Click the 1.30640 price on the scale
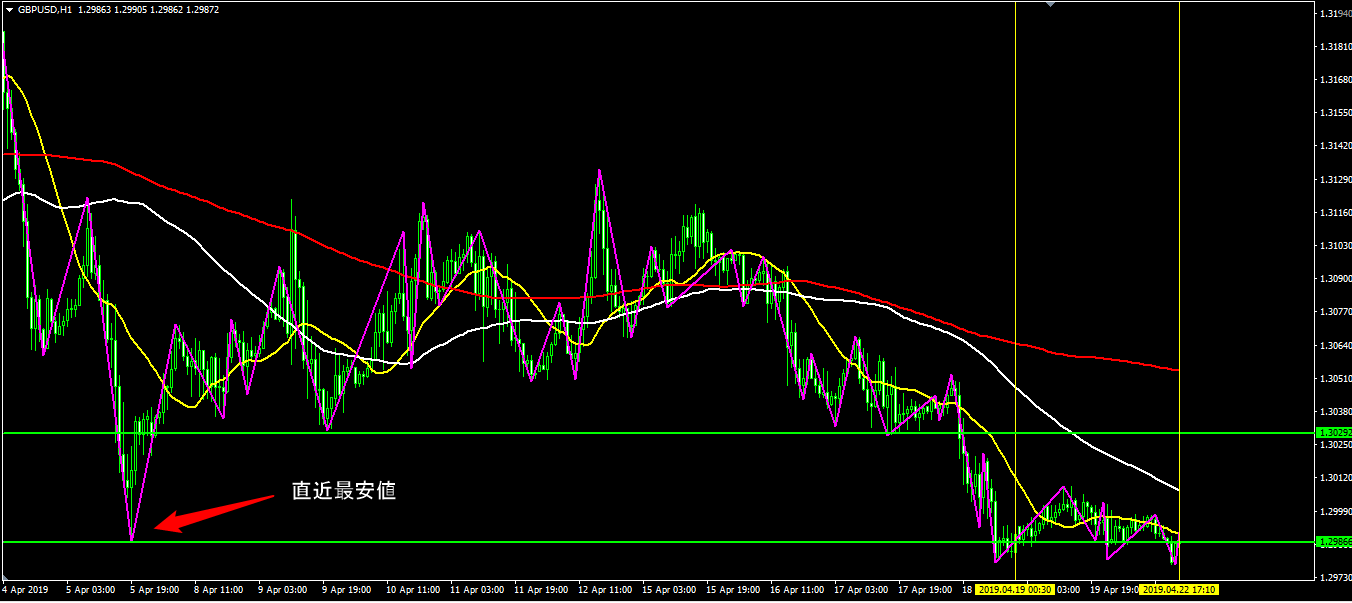This screenshot has height=603, width=1352. pyautogui.click(x=1333, y=346)
